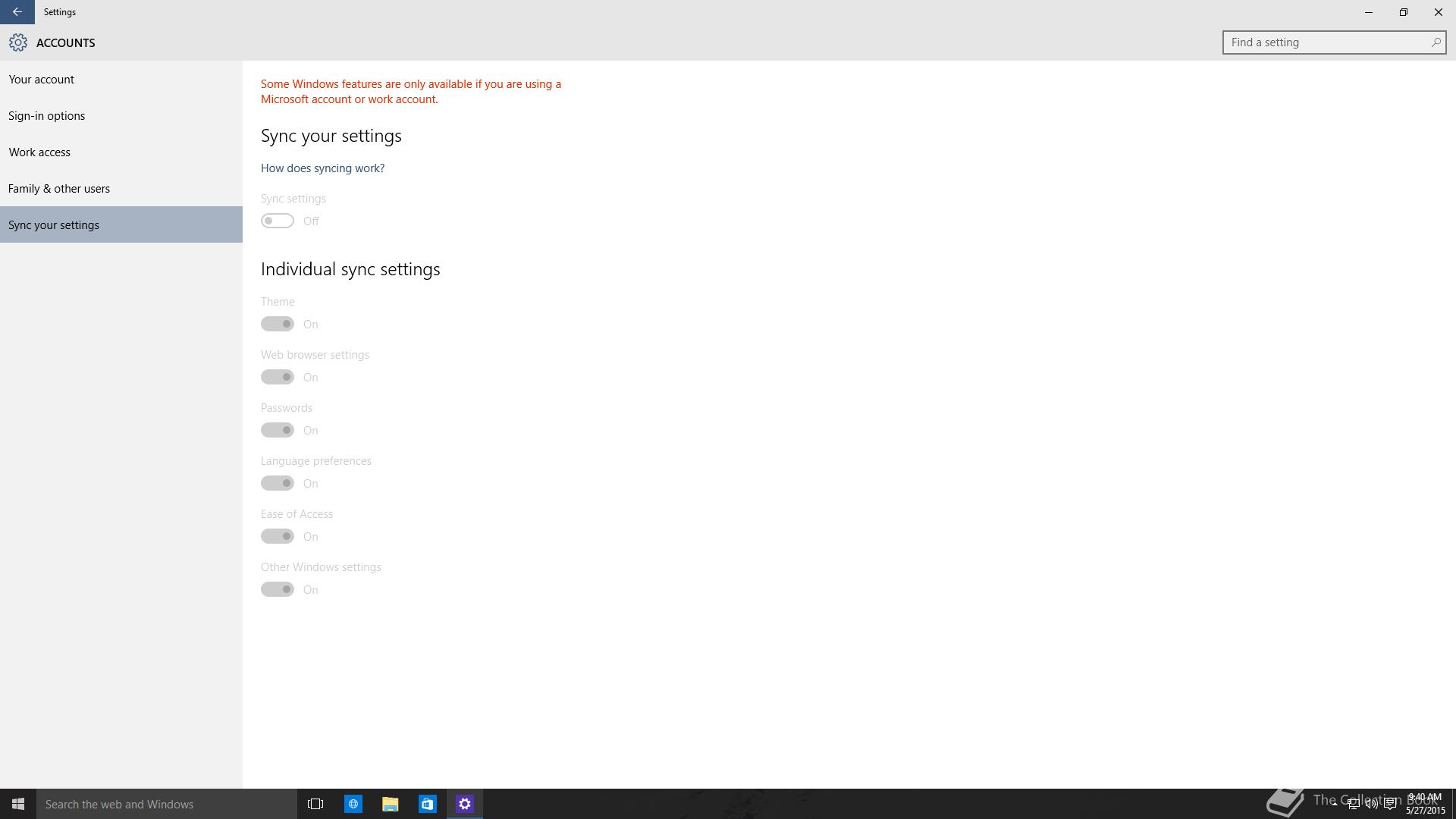Toggle the Passwords sync switch
This screenshot has height=819, width=1456.
(x=278, y=430)
